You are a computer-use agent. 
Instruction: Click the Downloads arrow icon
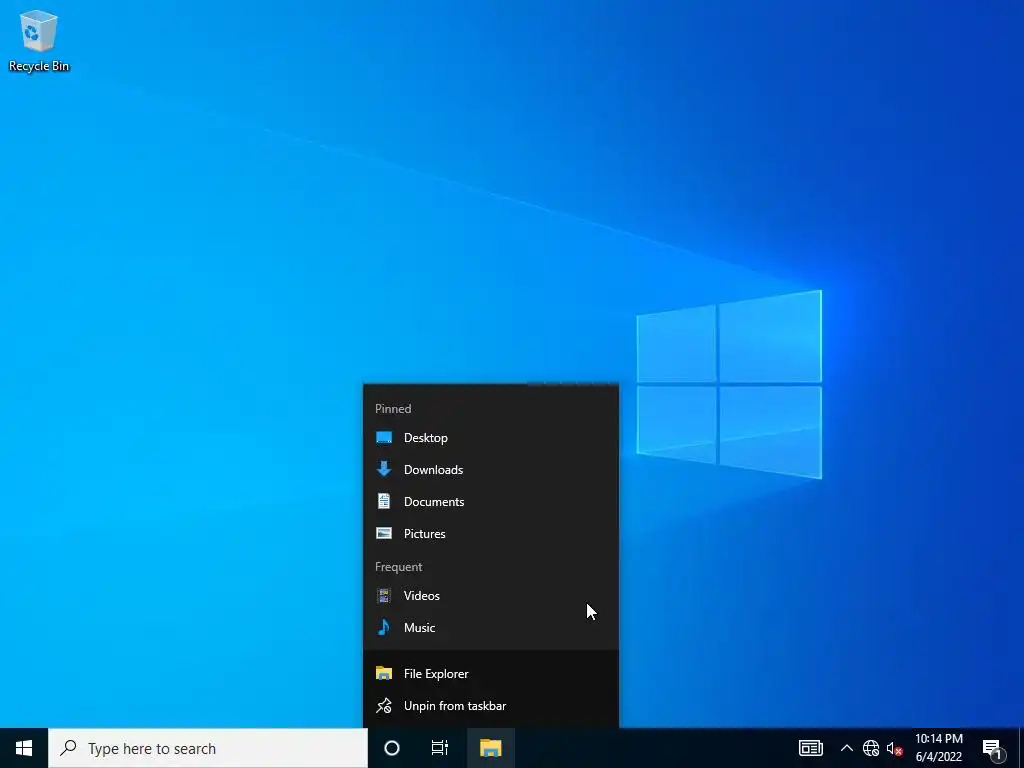click(384, 469)
